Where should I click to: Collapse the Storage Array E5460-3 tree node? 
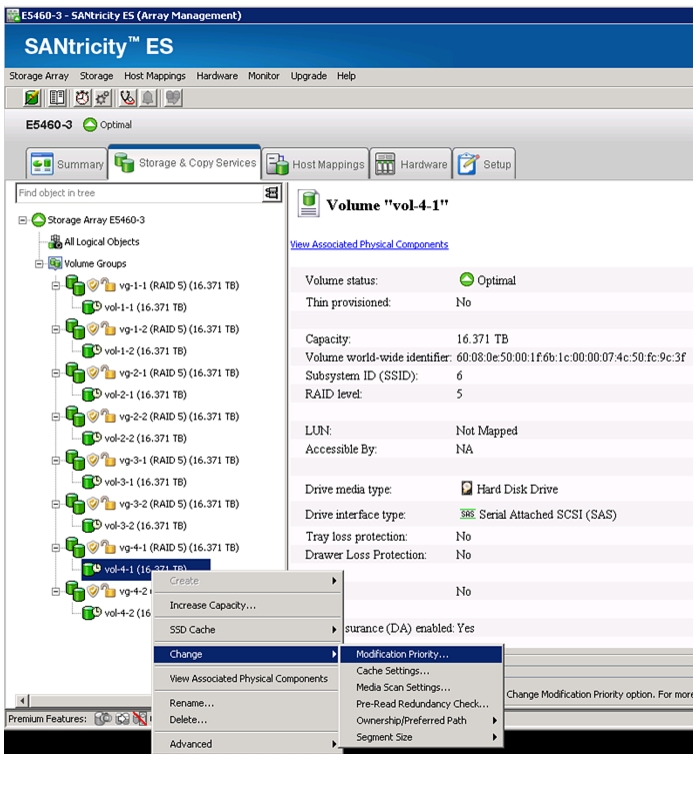22,220
